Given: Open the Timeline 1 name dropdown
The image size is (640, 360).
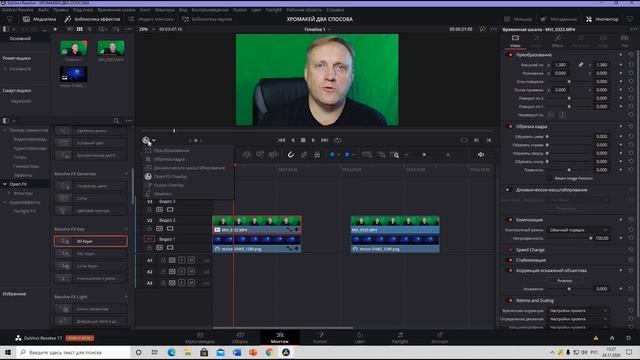Looking at the screenshot, I should point(317,29).
